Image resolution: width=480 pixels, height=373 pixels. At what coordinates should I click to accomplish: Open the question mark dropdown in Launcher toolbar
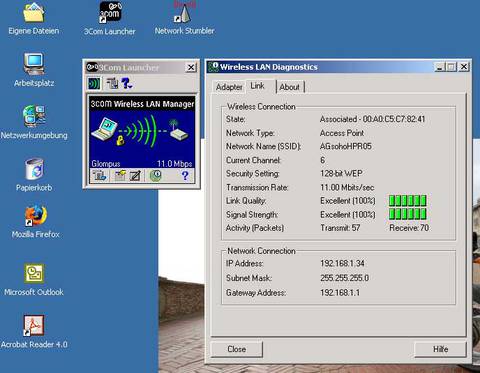127,83
